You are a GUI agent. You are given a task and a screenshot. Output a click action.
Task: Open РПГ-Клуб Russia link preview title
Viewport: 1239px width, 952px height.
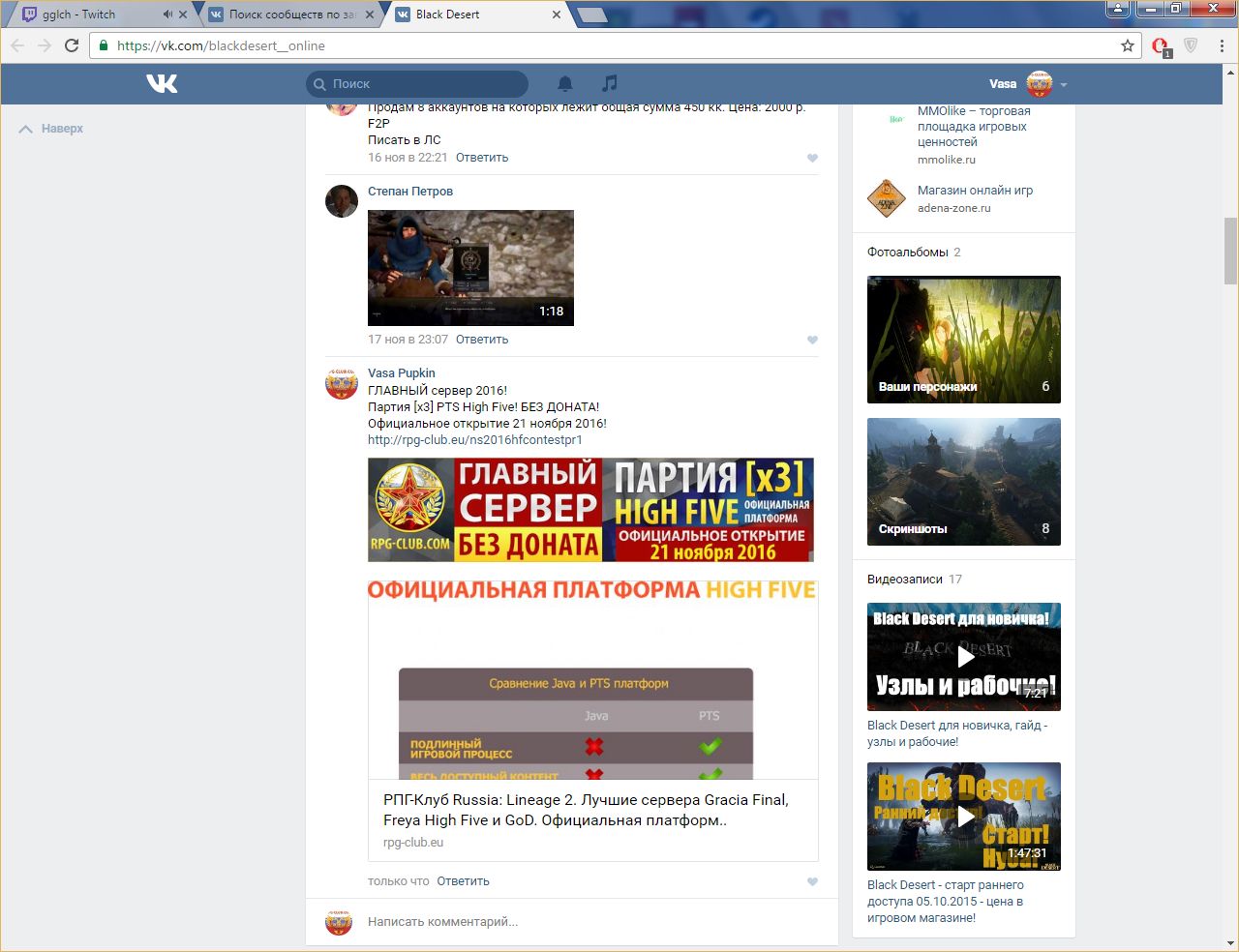pyautogui.click(x=586, y=810)
